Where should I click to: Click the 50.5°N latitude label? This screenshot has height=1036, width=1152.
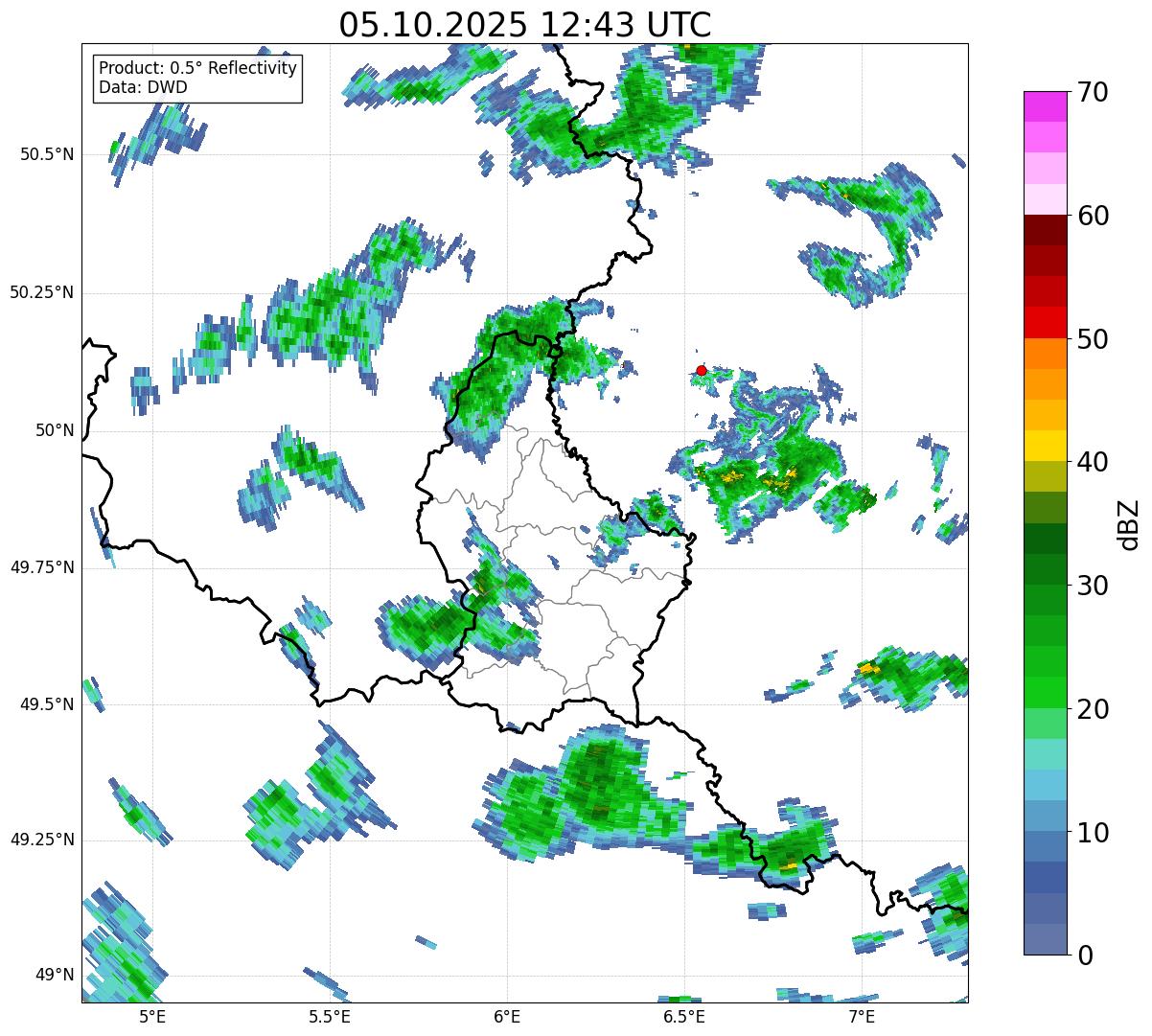pos(46,155)
